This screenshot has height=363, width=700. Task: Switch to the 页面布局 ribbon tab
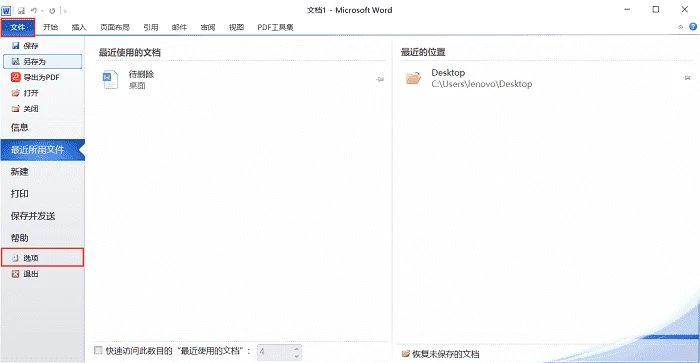tap(115, 27)
